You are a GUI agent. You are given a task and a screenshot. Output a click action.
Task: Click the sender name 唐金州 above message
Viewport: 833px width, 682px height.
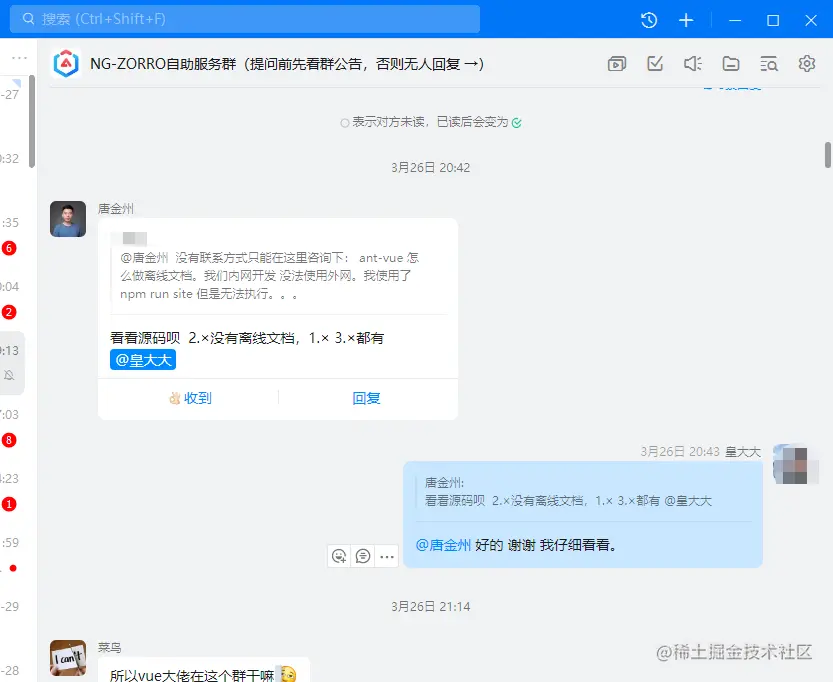click(116, 209)
